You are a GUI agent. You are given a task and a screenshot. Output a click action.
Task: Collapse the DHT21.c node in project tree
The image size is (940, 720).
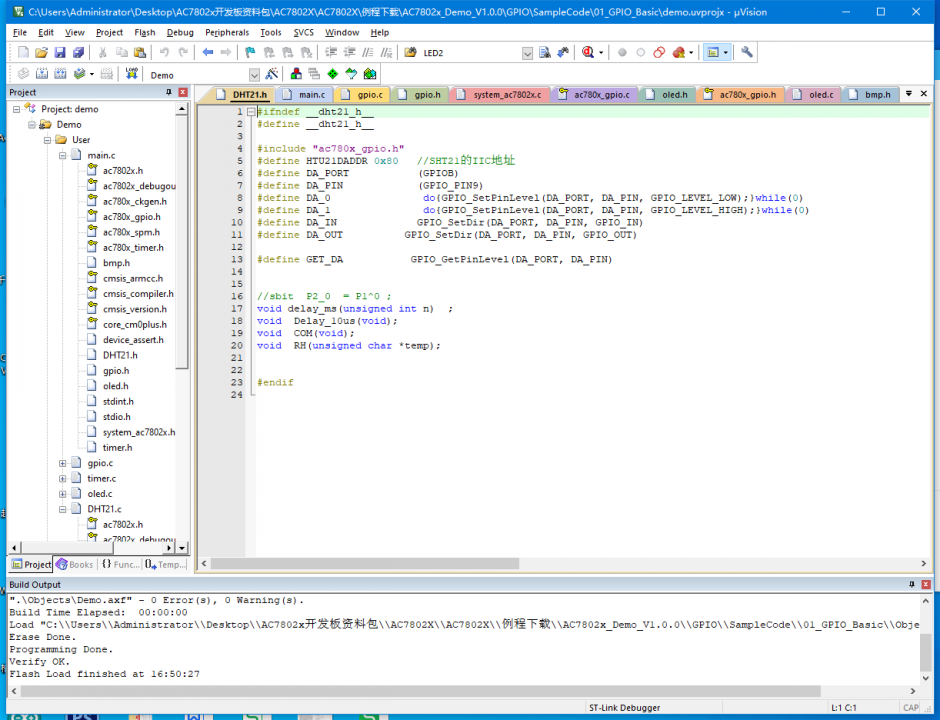[x=62, y=509]
